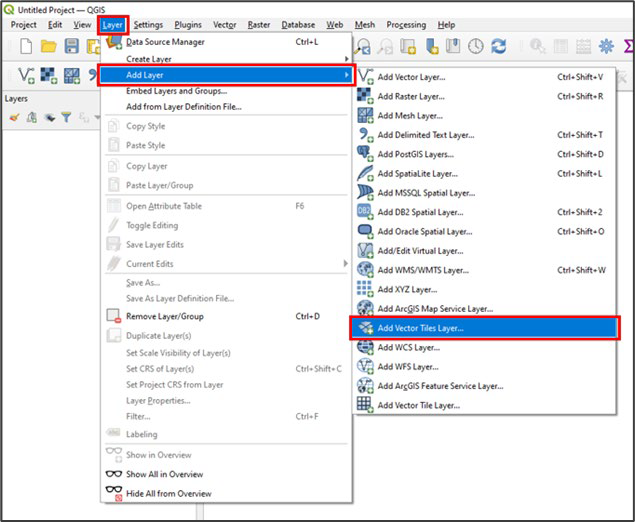This screenshot has height=522, width=635.
Task: Open the Database menu
Action: coord(298,25)
